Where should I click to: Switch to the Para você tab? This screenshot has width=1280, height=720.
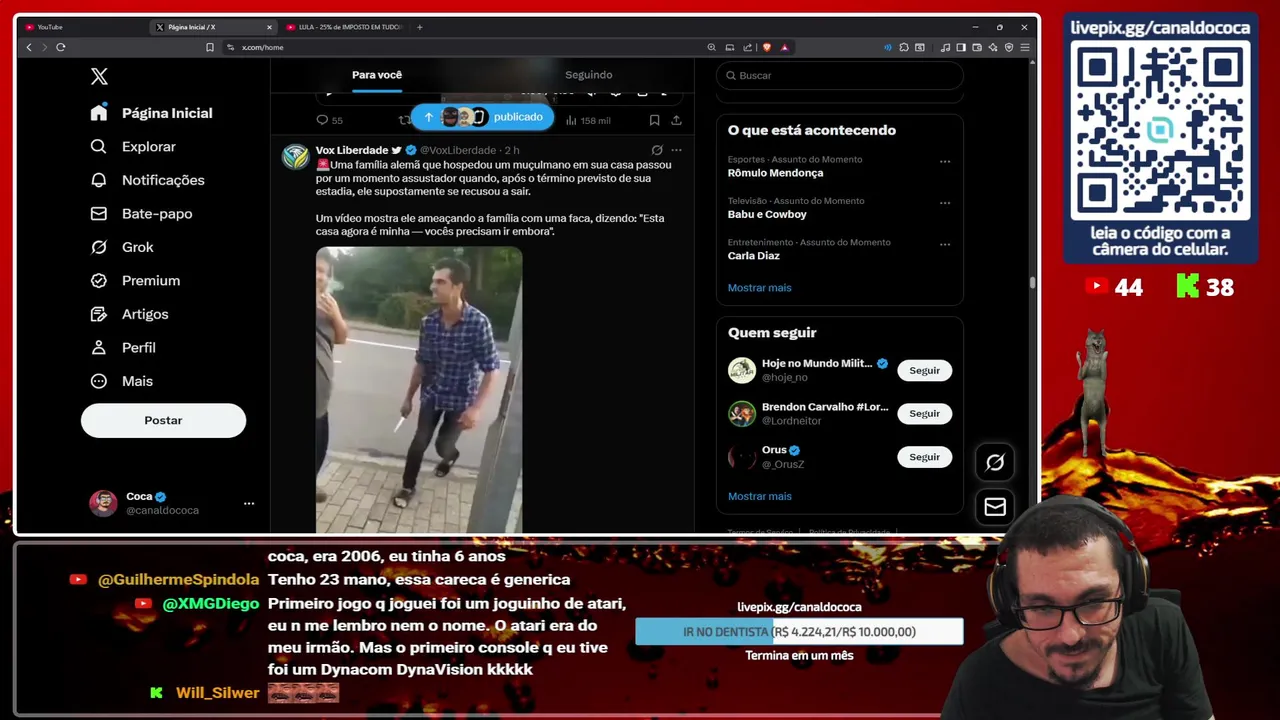pyautogui.click(x=377, y=75)
